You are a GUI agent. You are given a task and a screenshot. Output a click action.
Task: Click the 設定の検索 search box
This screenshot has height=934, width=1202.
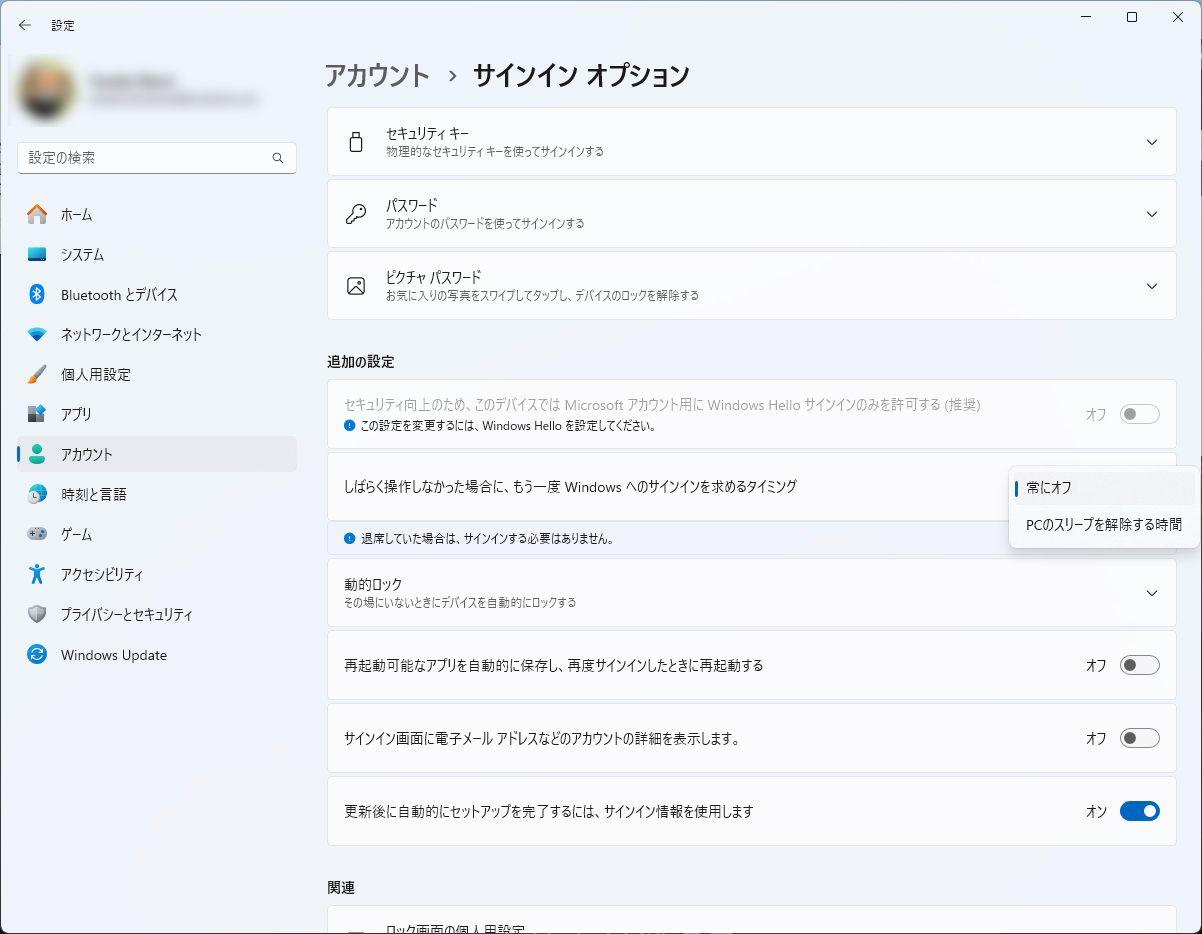tap(148, 158)
